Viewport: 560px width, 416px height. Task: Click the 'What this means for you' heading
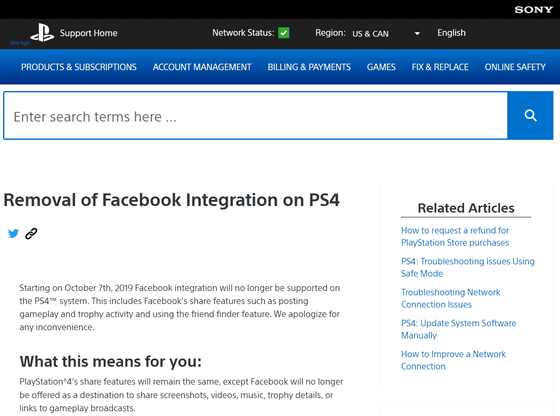(x=111, y=361)
